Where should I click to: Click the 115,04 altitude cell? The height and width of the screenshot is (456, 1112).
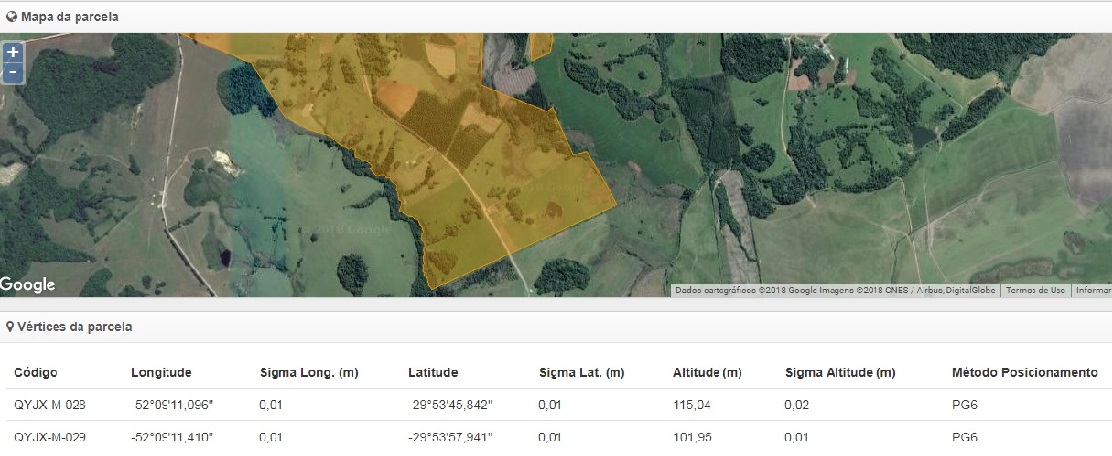[x=691, y=405]
